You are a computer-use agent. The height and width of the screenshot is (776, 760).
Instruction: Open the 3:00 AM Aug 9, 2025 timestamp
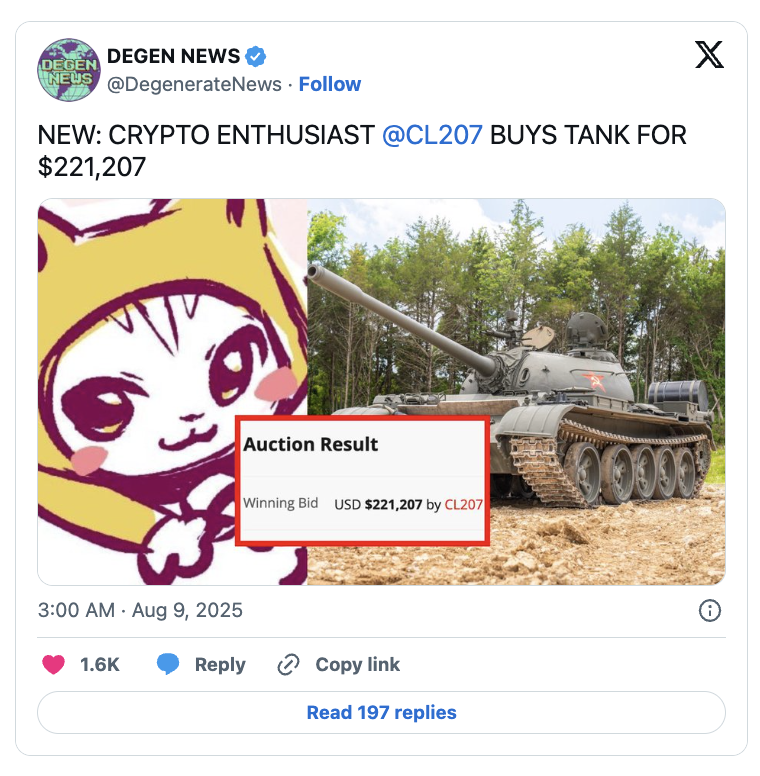tap(140, 610)
